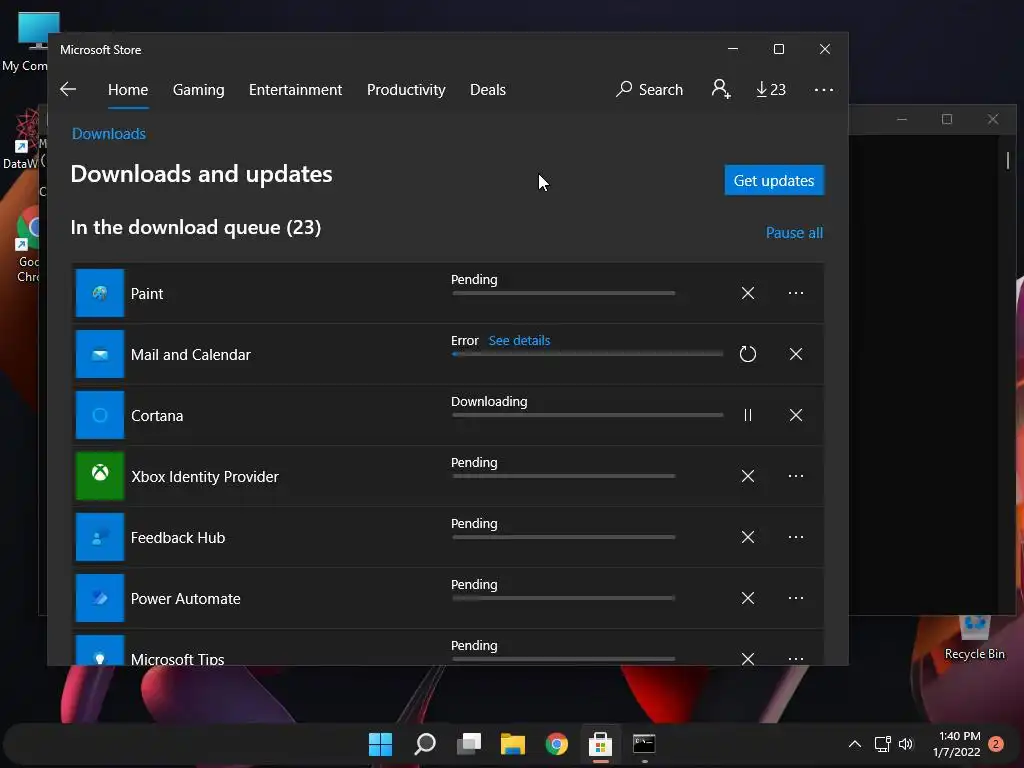
Task: Open the volume speaker tray icon
Action: [x=906, y=744]
